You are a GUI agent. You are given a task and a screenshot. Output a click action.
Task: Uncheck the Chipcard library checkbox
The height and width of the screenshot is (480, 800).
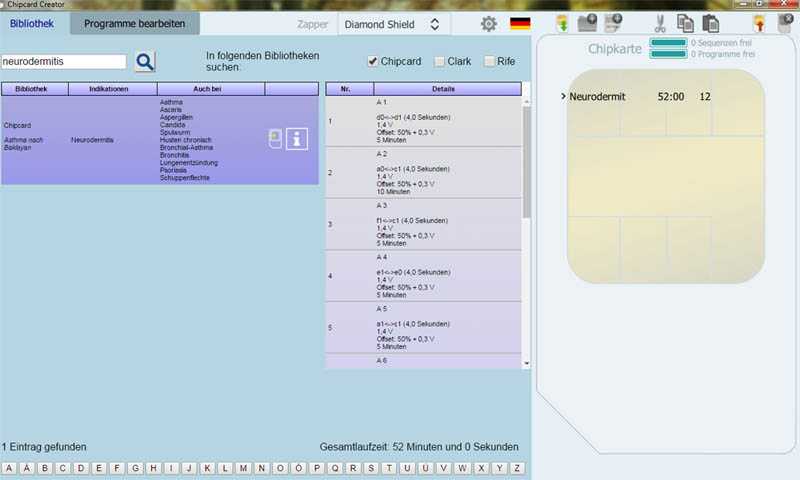coord(373,62)
